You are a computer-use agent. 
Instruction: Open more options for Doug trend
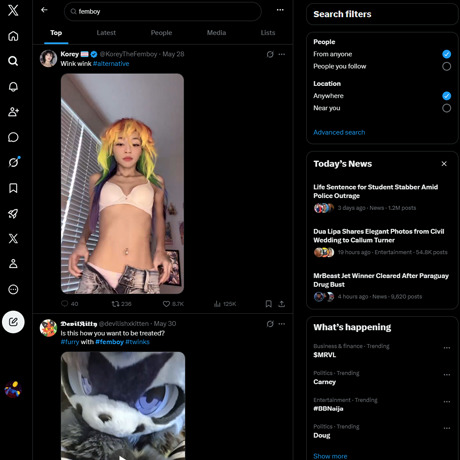pyautogui.click(x=447, y=428)
